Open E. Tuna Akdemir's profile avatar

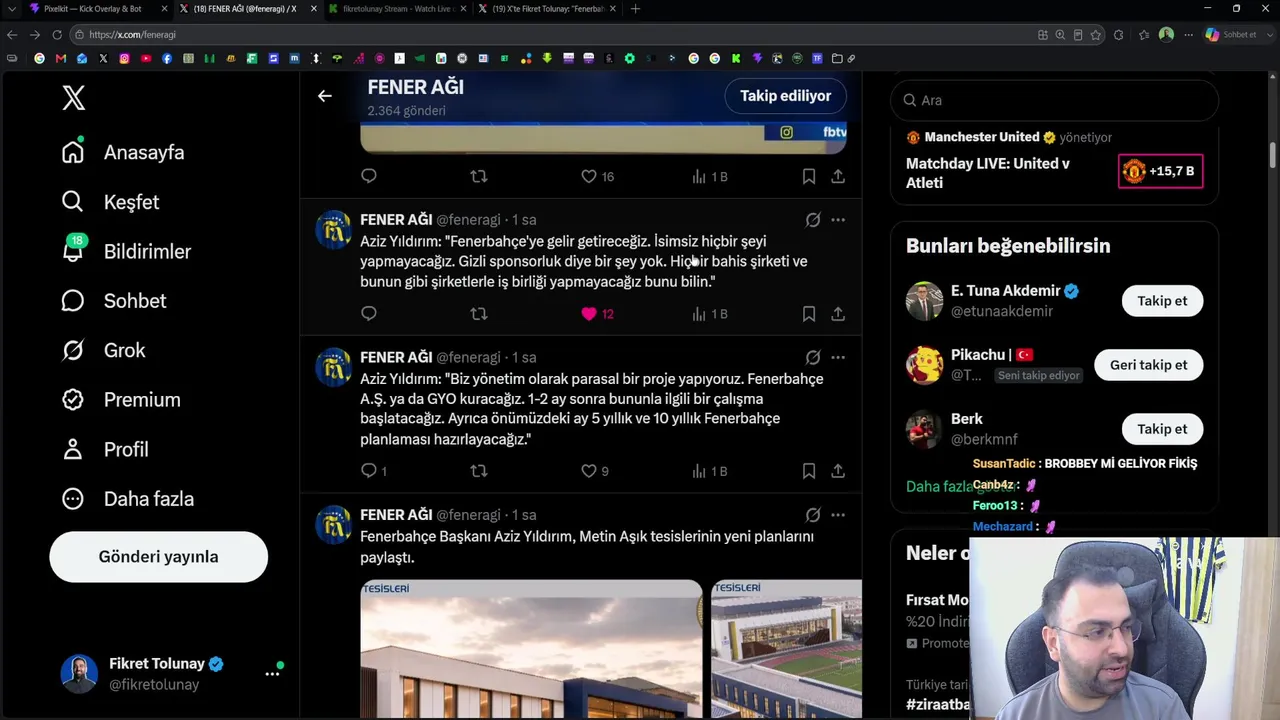click(x=925, y=301)
